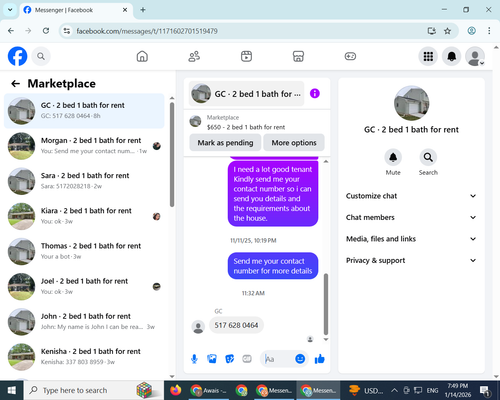Choose a sticker using the sticker icon
Image resolution: width=500 pixels, height=400 pixels.
coord(229,359)
